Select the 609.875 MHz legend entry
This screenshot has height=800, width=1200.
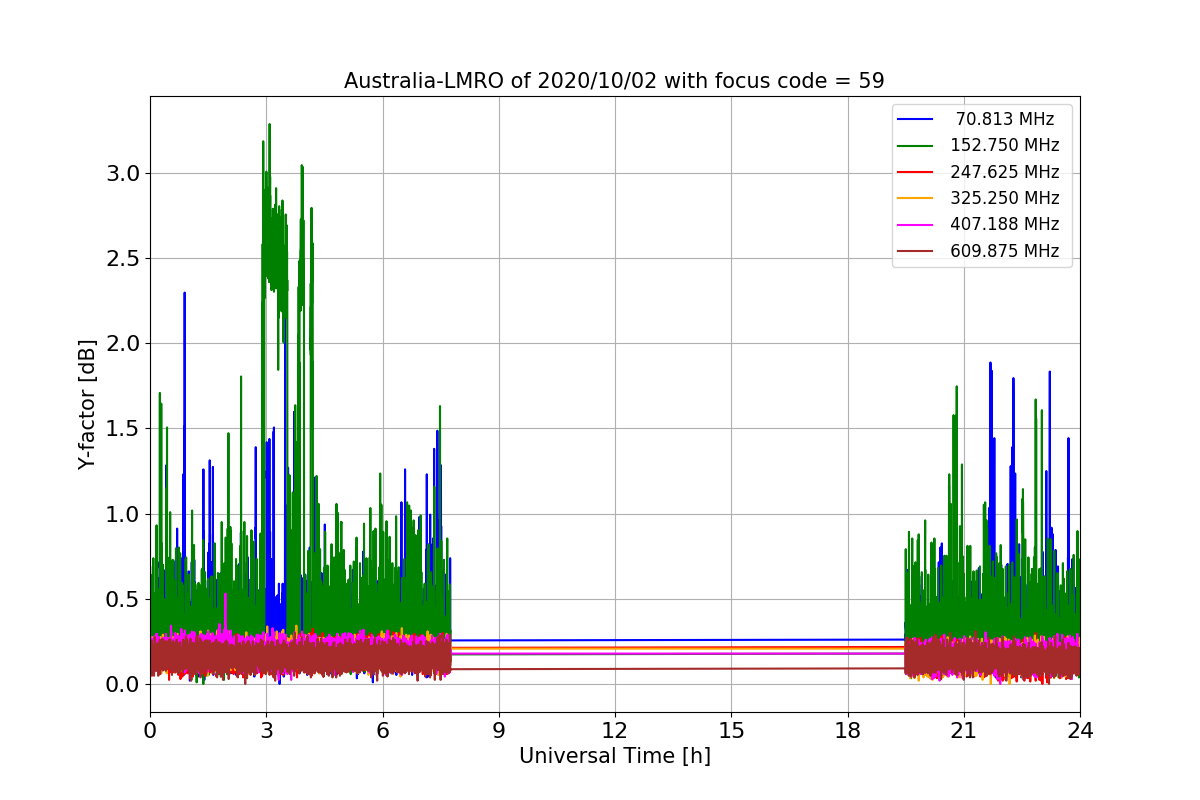[x=978, y=251]
